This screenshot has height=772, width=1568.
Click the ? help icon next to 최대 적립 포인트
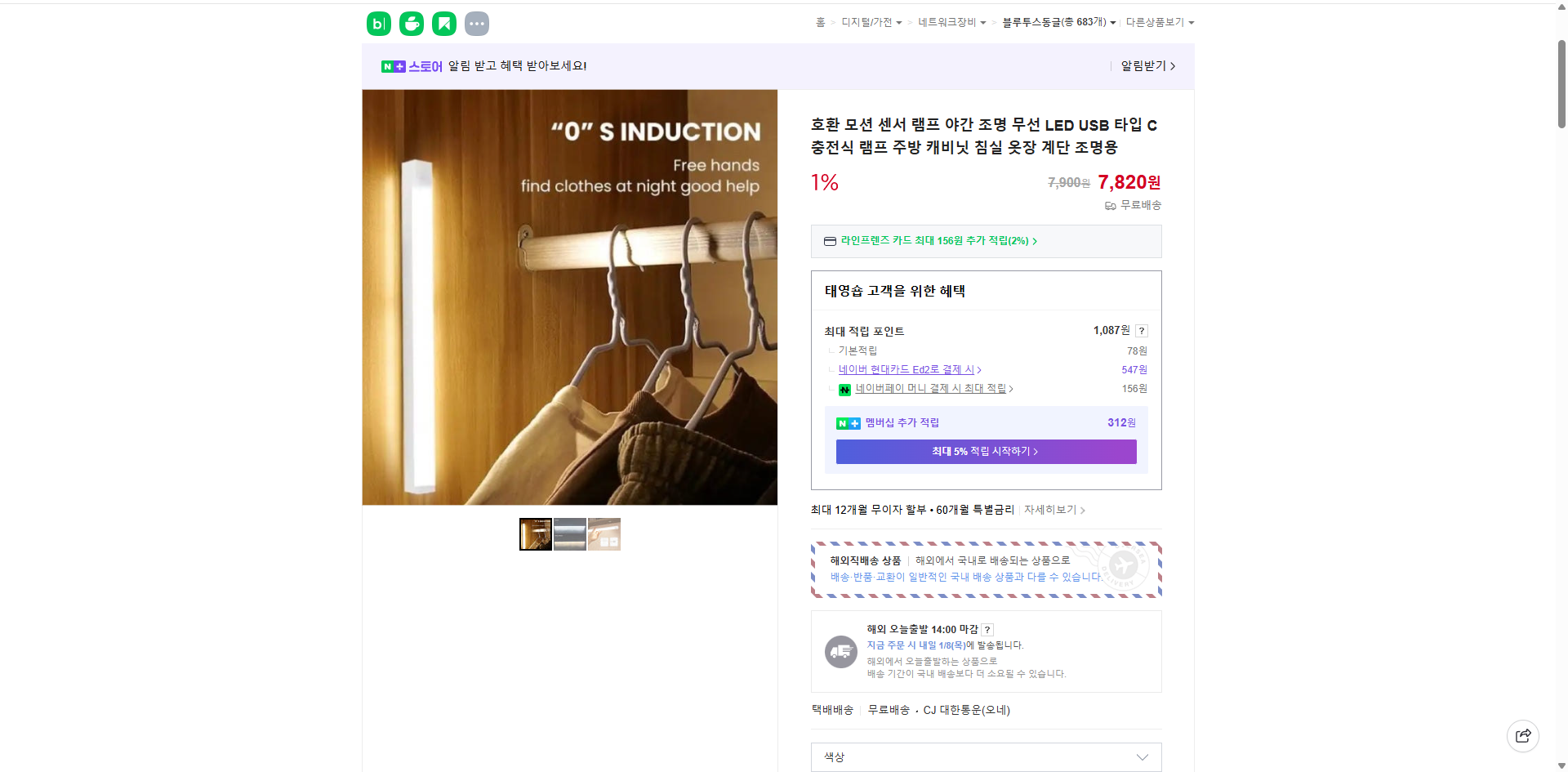click(x=1141, y=331)
